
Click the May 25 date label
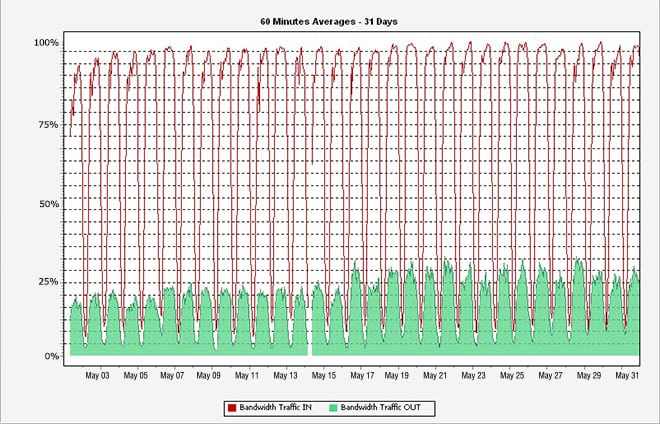(512, 375)
